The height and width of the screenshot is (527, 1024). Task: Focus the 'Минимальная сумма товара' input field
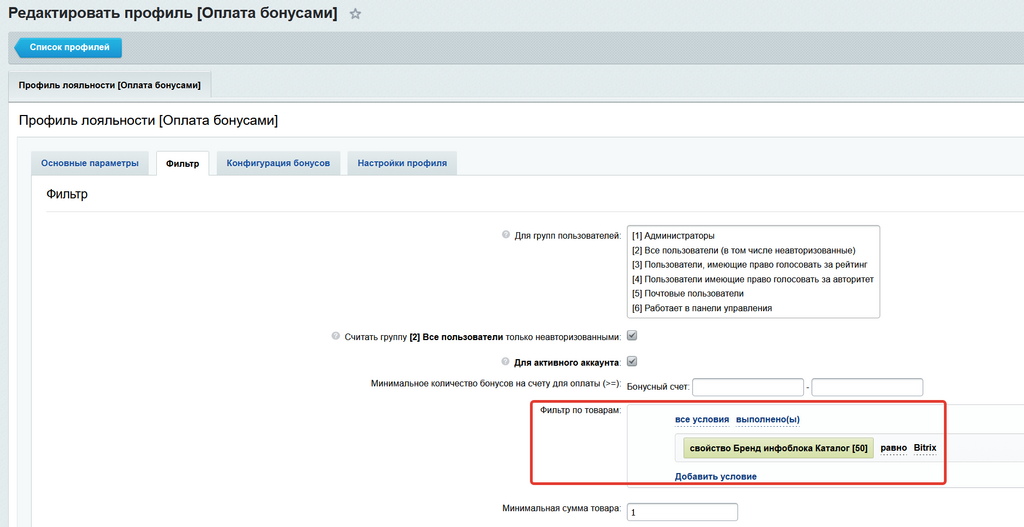point(682,512)
